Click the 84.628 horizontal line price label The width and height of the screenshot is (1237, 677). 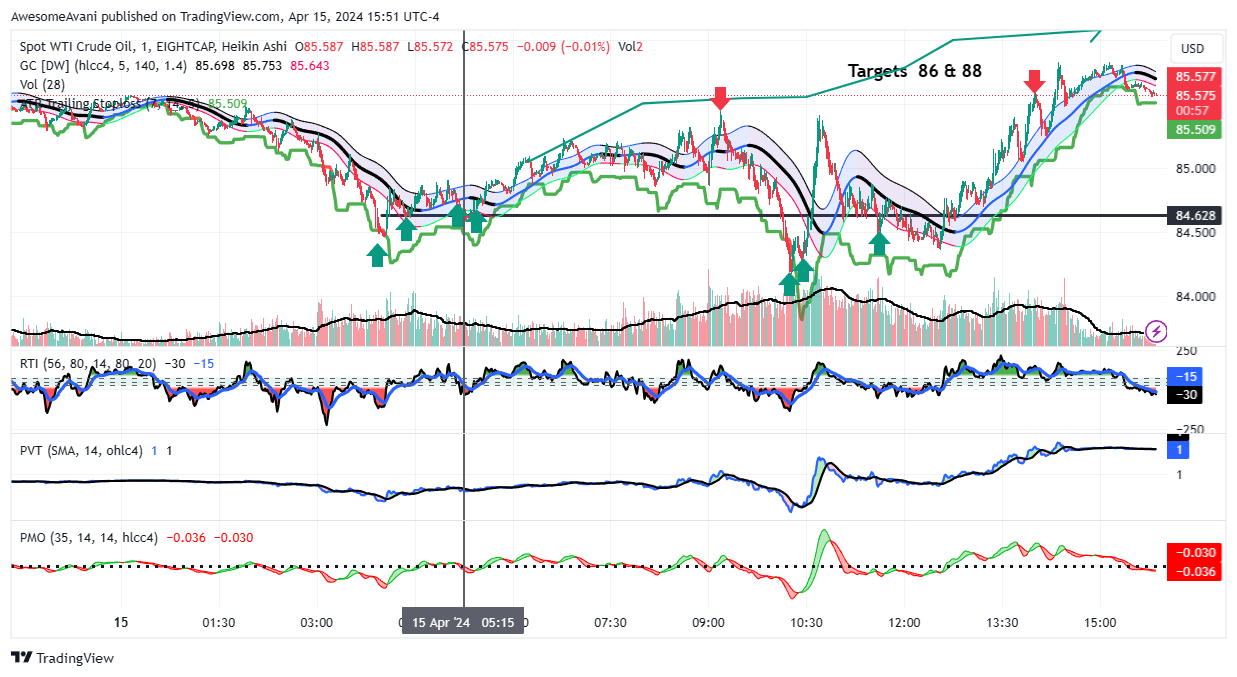[x=1195, y=215]
